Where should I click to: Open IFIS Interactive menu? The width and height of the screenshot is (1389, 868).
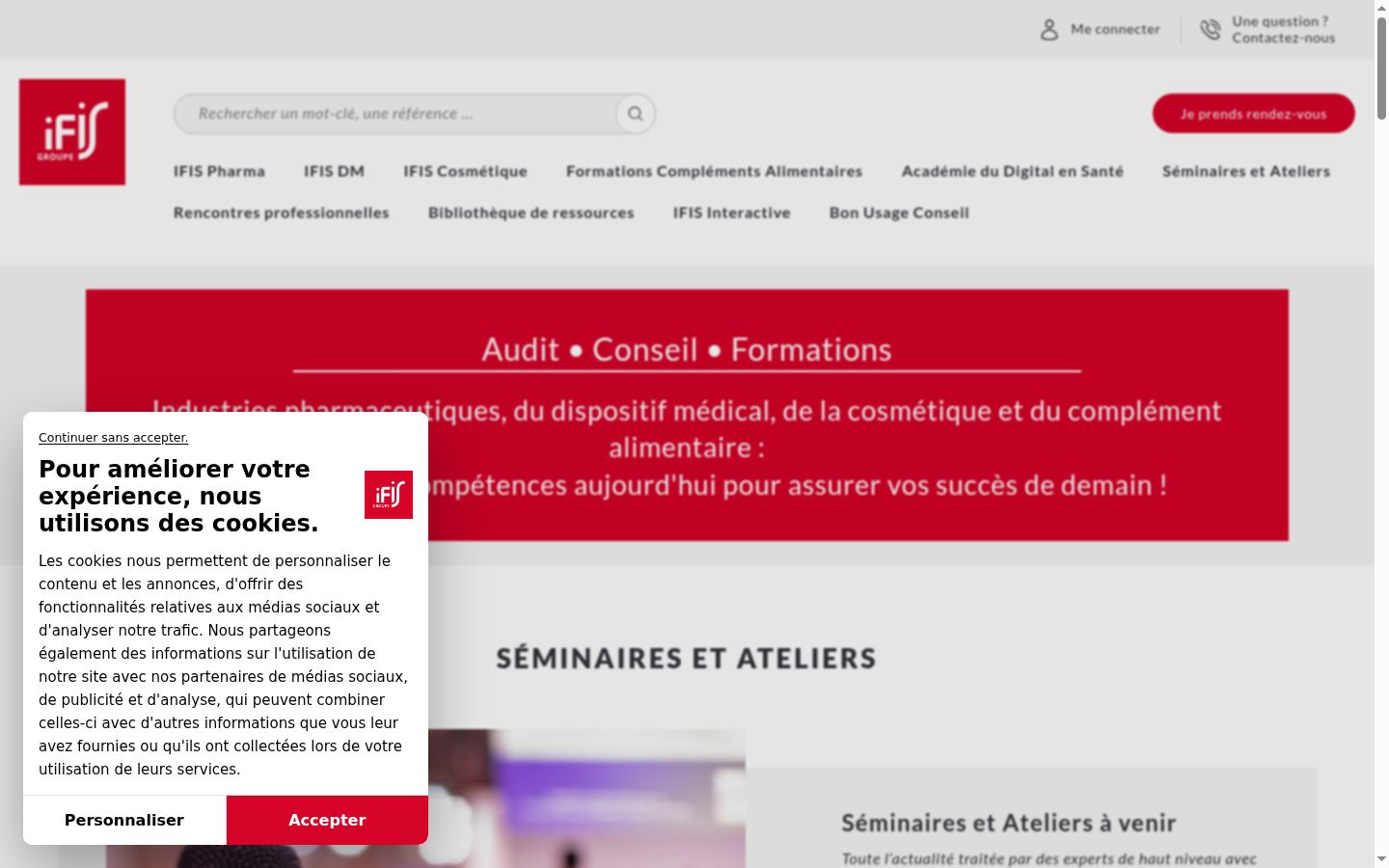pyautogui.click(x=732, y=213)
